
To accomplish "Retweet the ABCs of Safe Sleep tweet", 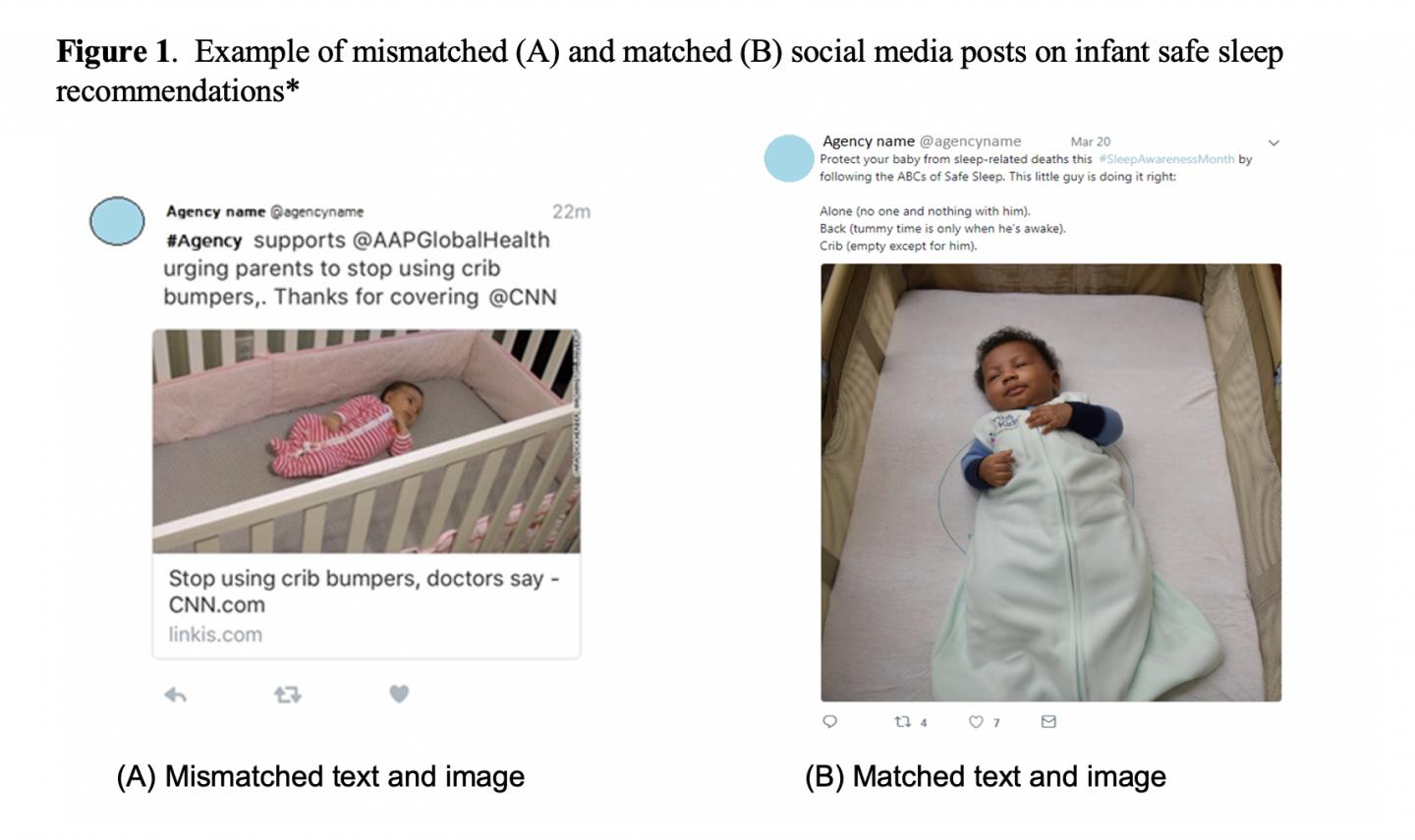I will tap(903, 722).
